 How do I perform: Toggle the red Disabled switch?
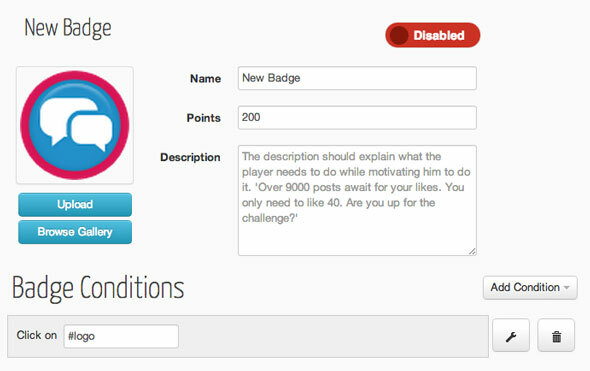pos(433,35)
